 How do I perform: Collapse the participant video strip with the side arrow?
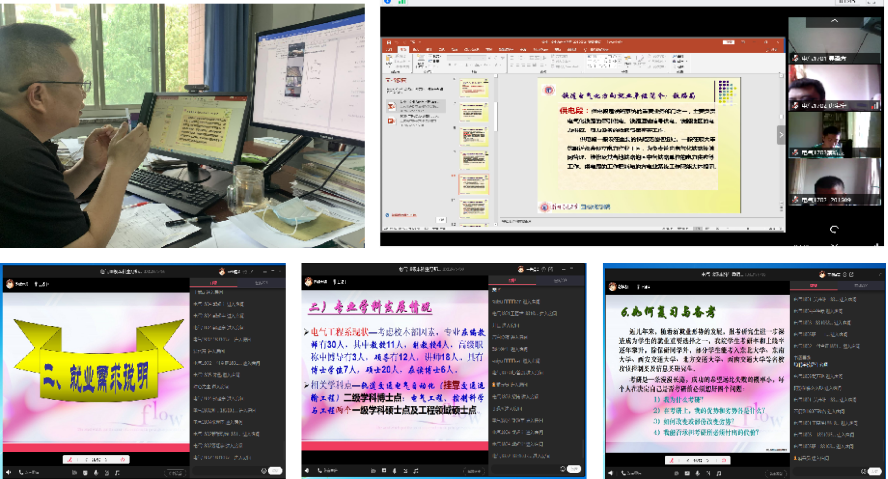coord(781,134)
